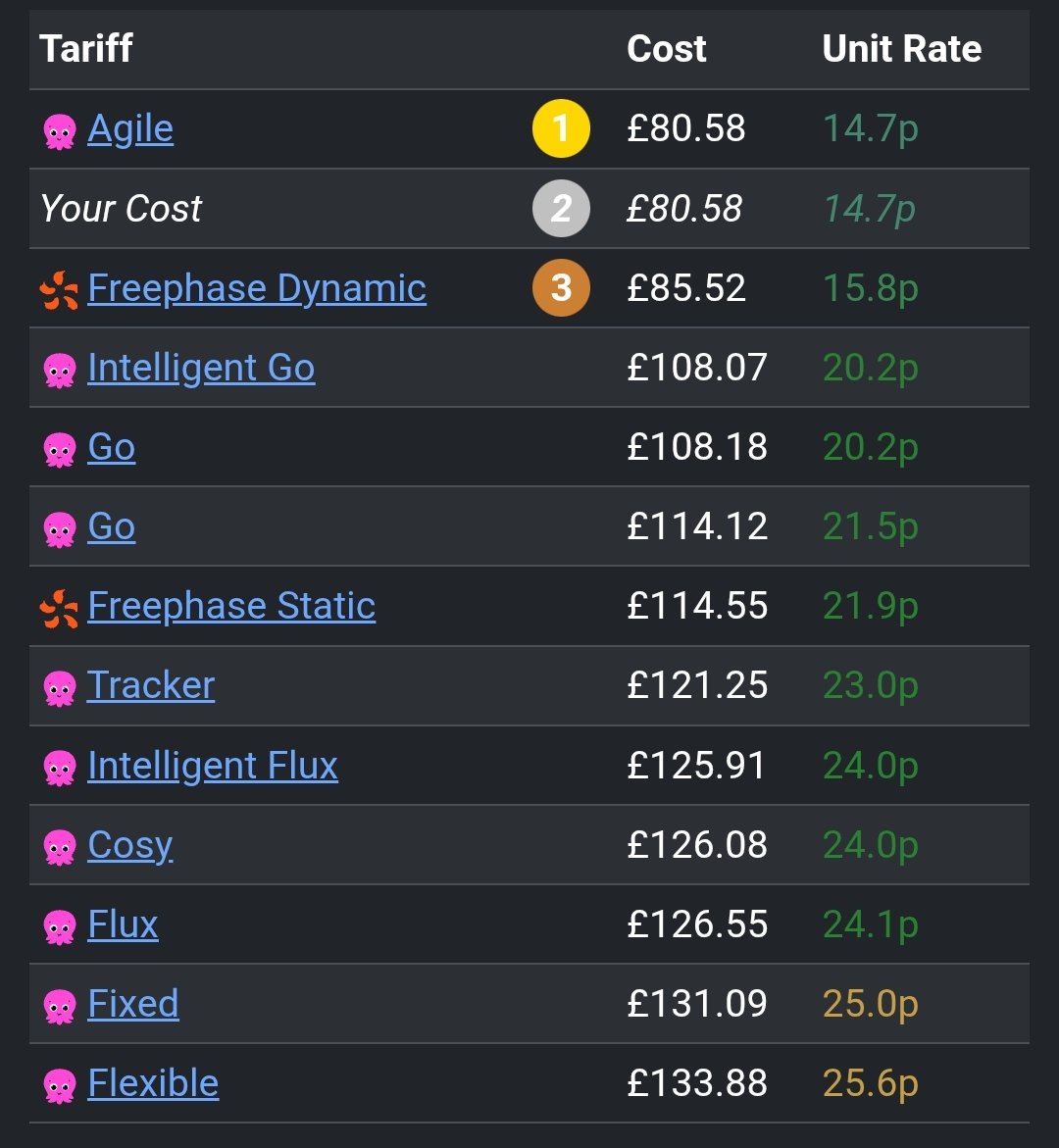Click the Octopus icon next to Cosy
Screen dimensions: 1059x1148
[x=60, y=847]
